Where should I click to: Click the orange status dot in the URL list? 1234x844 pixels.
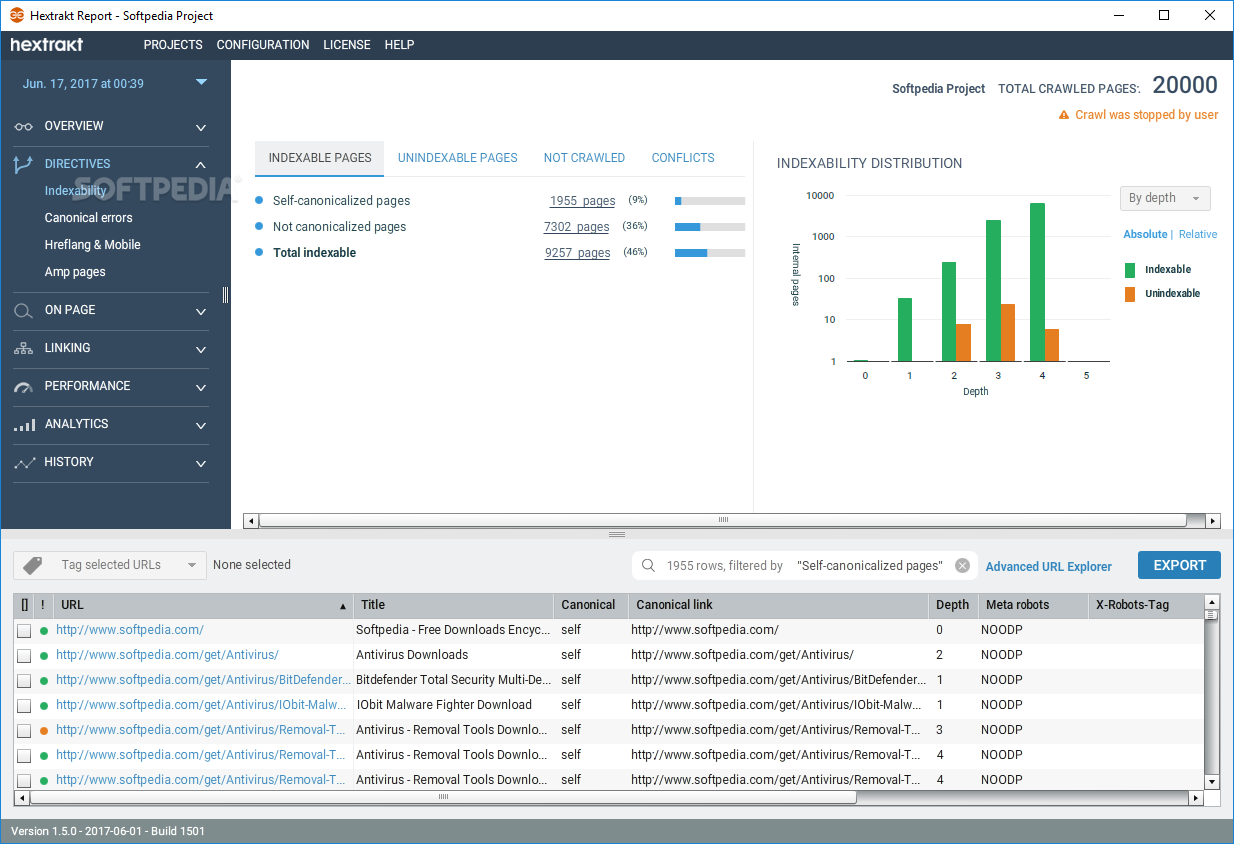pyautogui.click(x=44, y=731)
